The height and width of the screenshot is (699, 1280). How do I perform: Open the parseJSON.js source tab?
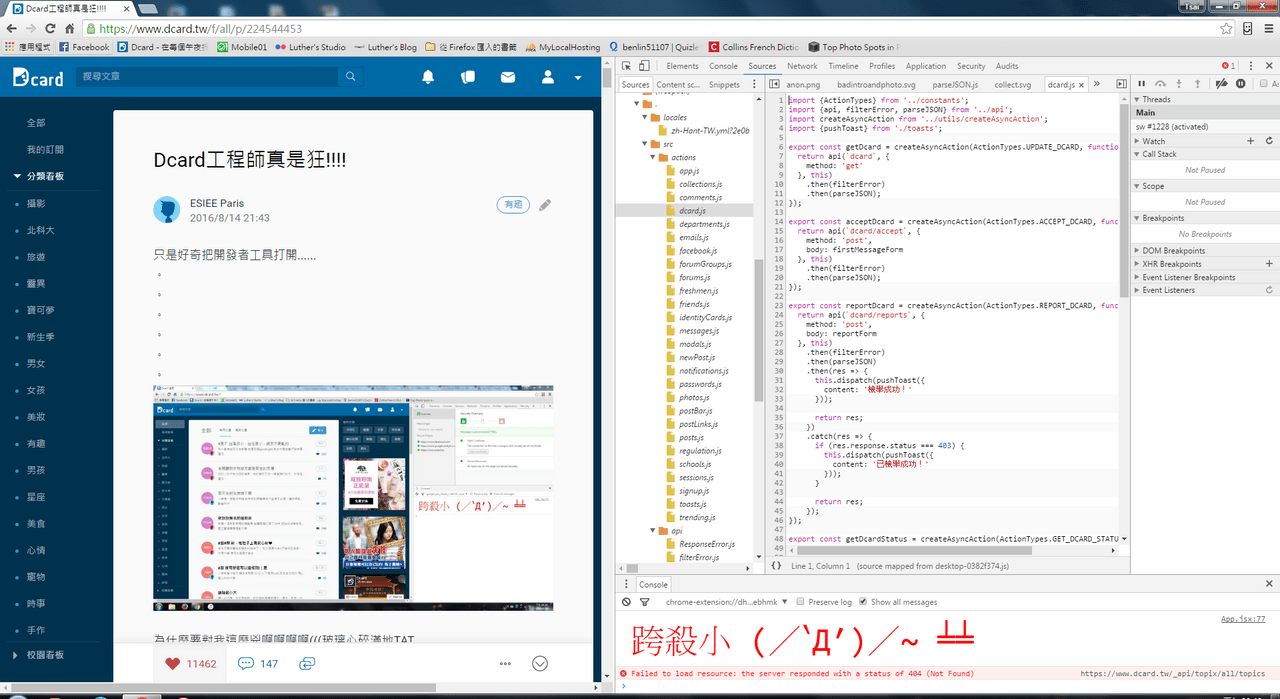click(x=955, y=85)
